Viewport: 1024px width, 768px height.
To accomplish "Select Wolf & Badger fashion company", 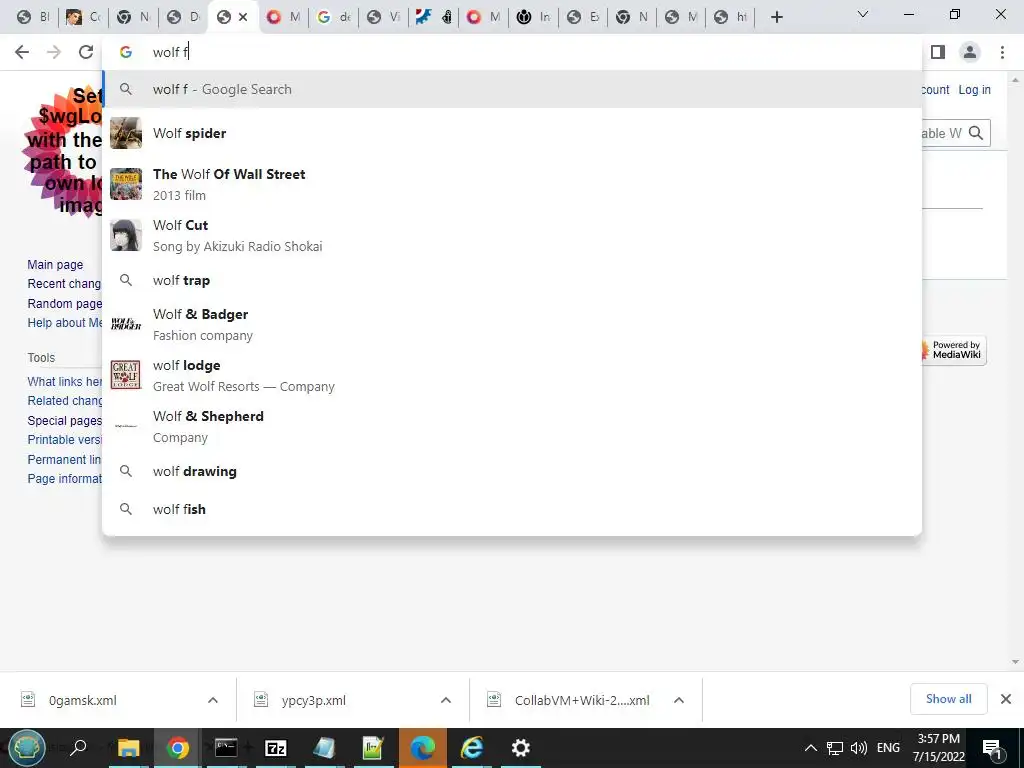I will pos(513,324).
